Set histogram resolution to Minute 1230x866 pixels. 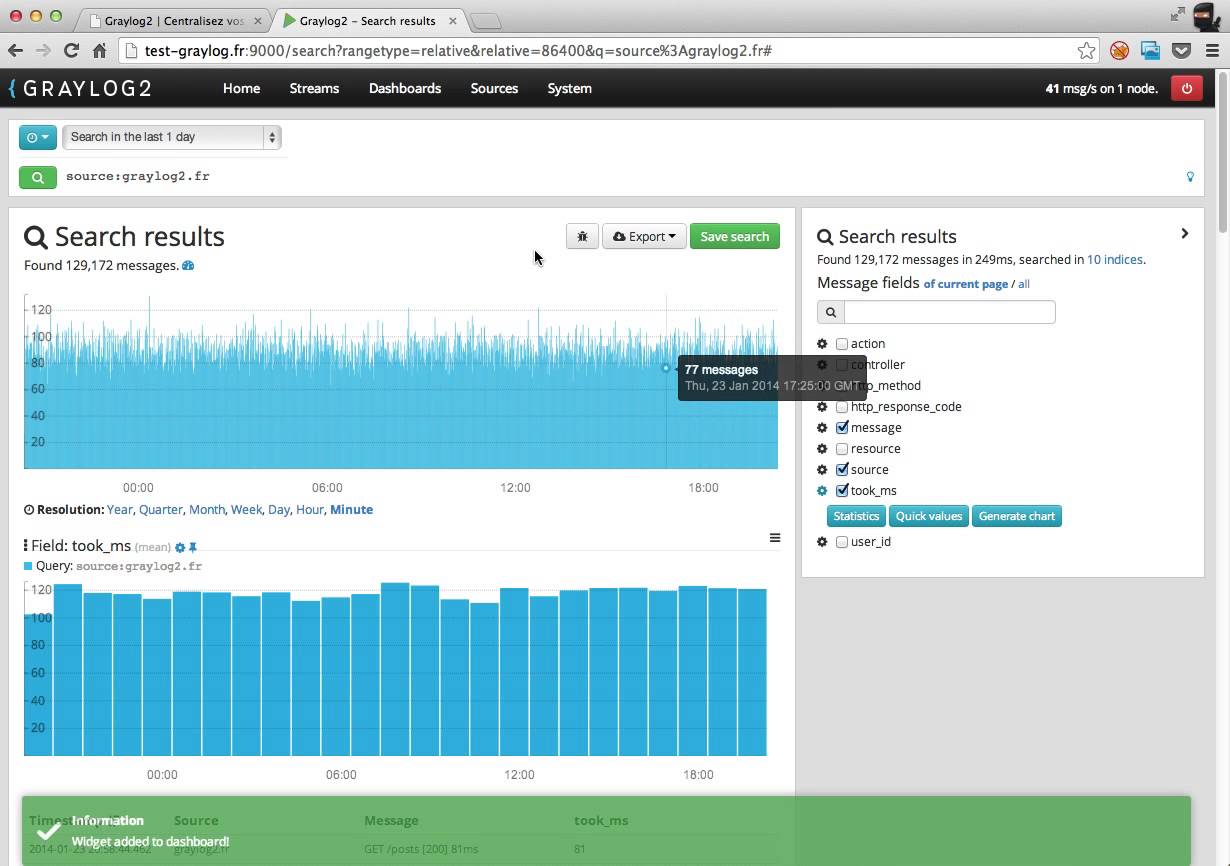point(351,510)
